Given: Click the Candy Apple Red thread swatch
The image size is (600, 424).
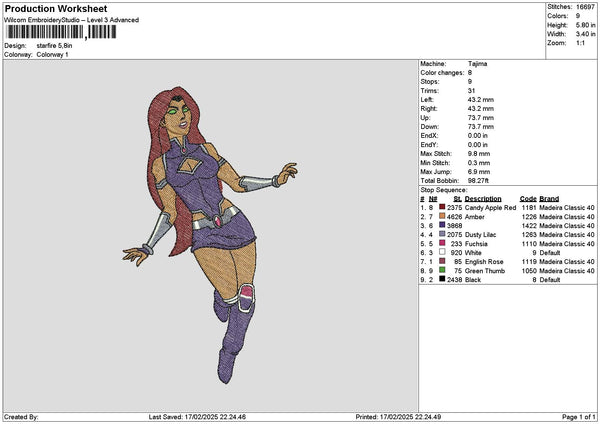Looking at the screenshot, I should click(x=440, y=207).
